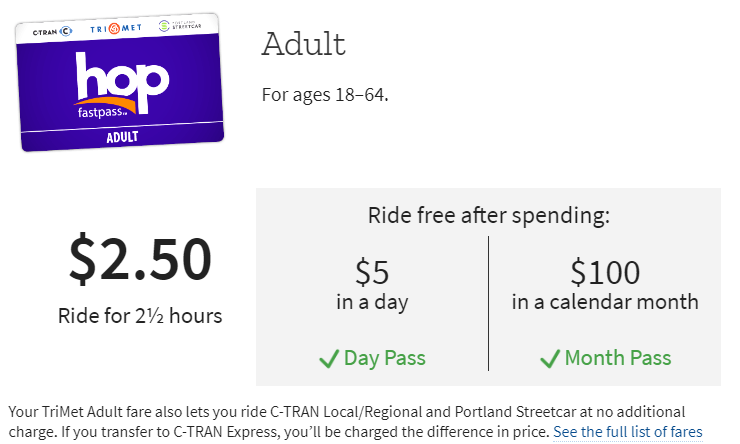Screen dimensions: 740x444
Task: Click the $100 monthly cap amount
Action: [605, 272]
